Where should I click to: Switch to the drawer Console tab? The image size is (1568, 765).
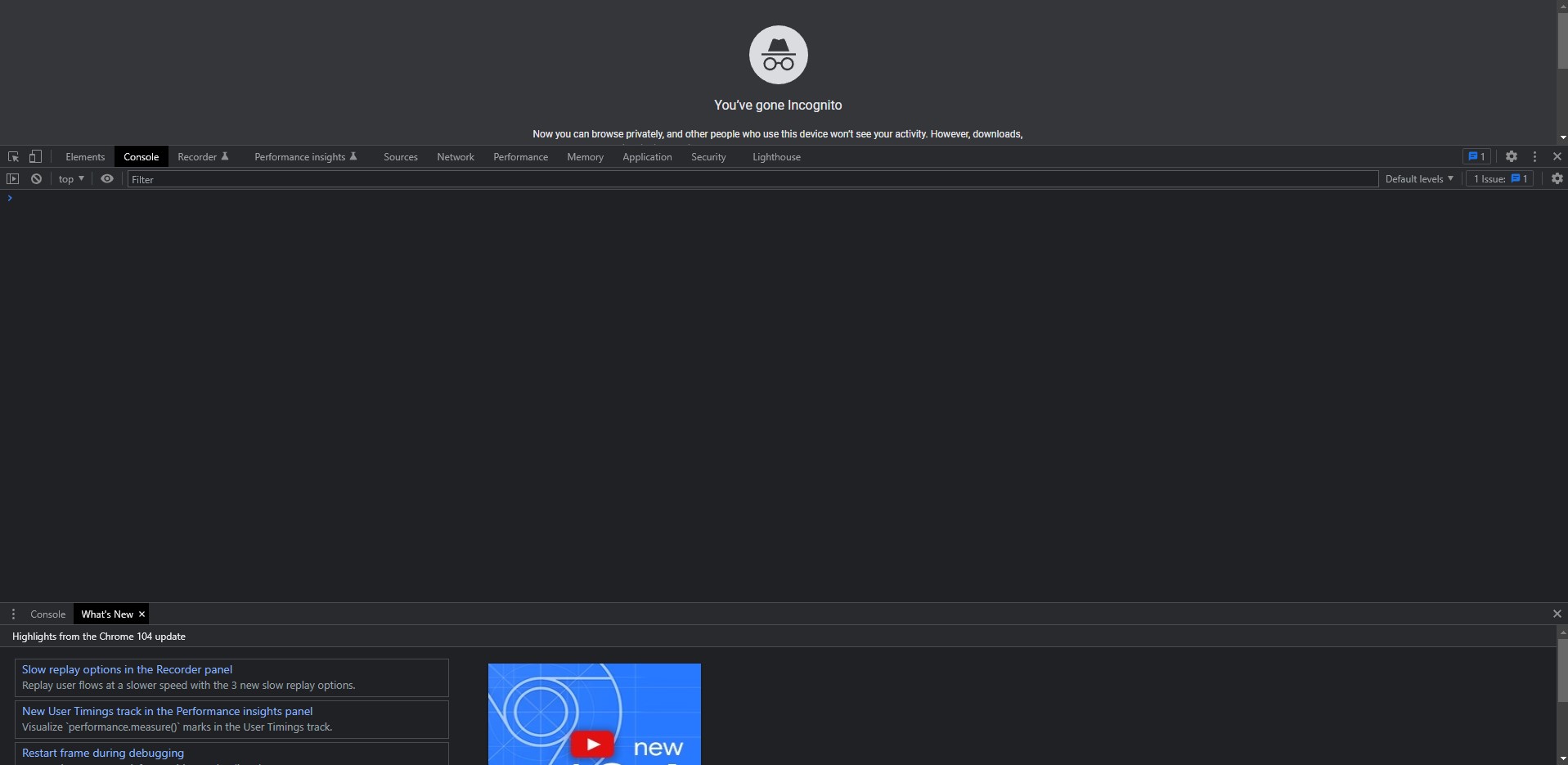pos(47,614)
